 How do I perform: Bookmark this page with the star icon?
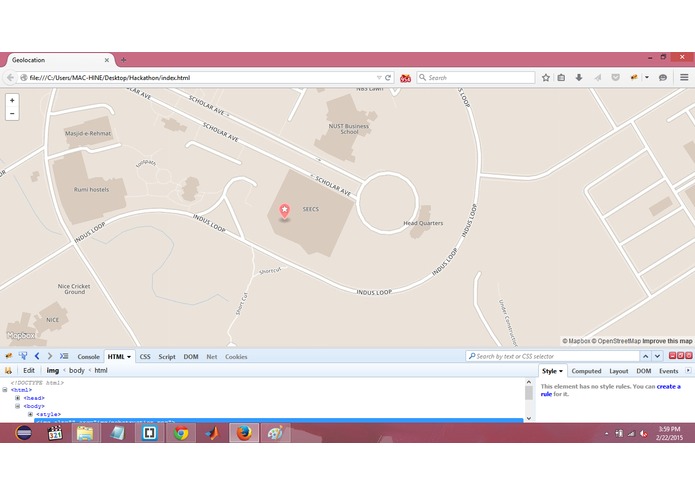point(546,78)
